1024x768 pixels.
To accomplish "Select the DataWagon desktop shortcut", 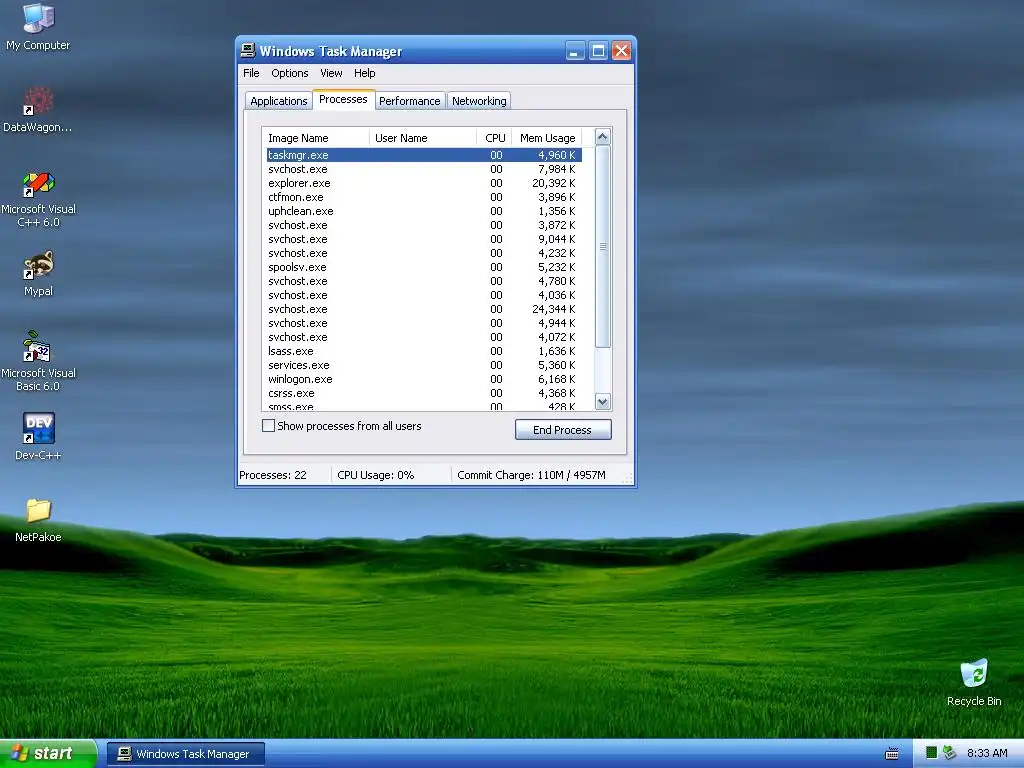I will click(x=38, y=109).
